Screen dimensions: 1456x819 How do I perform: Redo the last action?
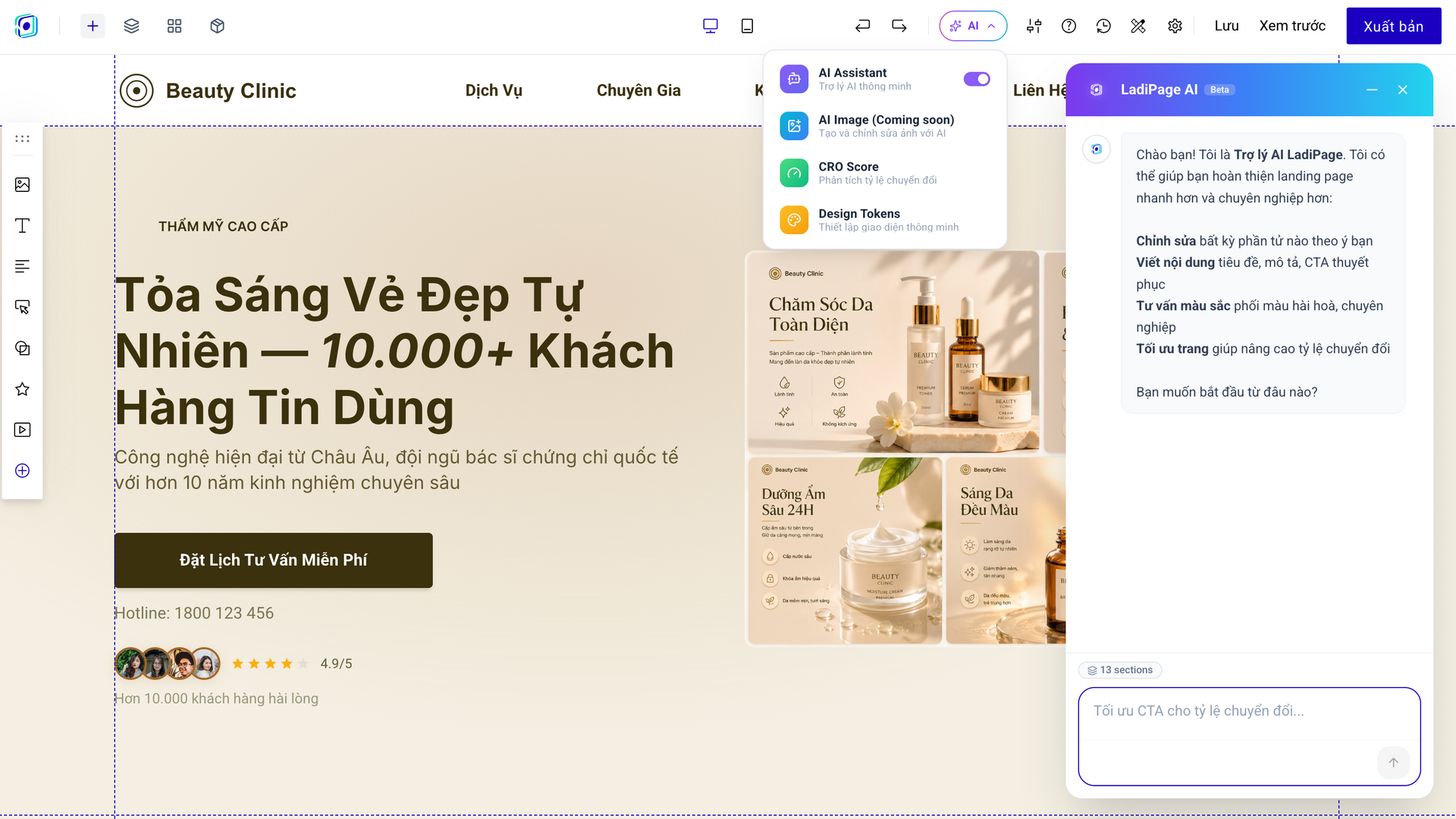point(899,26)
